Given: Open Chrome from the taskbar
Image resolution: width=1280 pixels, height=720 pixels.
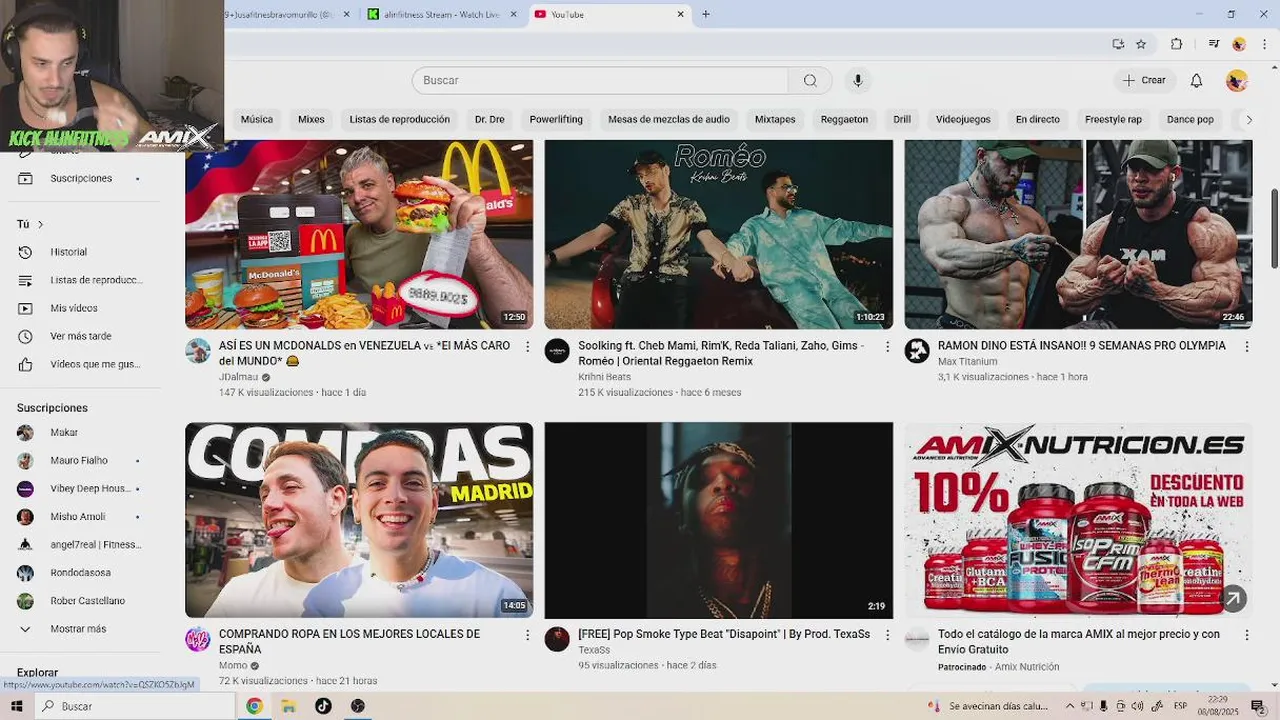Looking at the screenshot, I should (254, 706).
